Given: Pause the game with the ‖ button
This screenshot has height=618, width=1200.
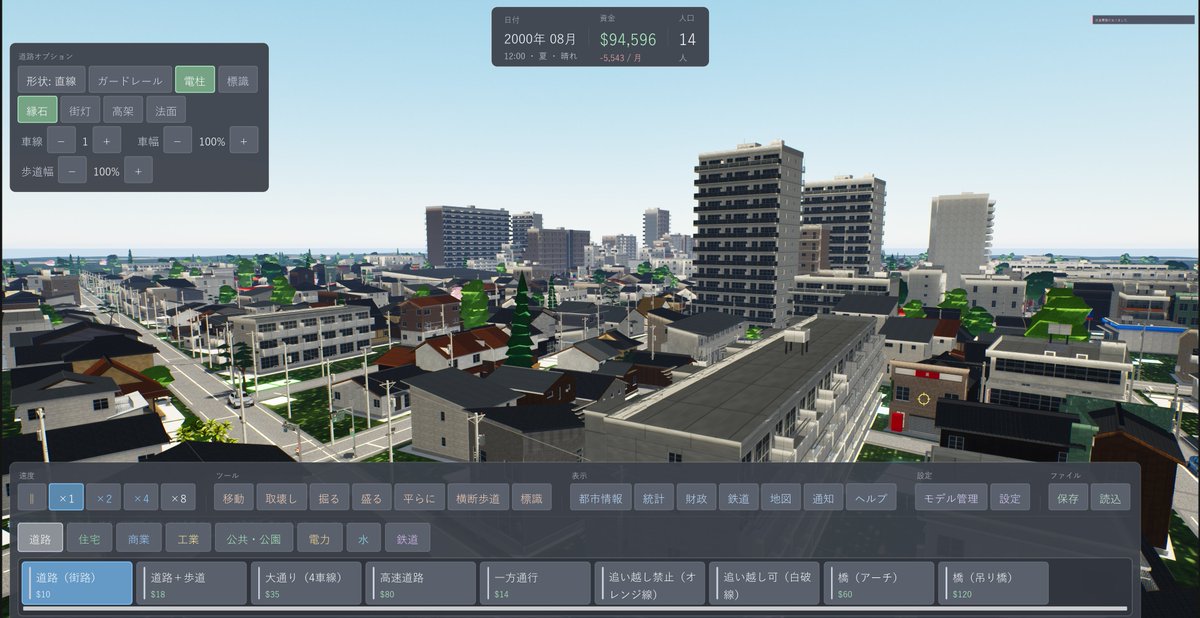Looking at the screenshot, I should tap(31, 497).
